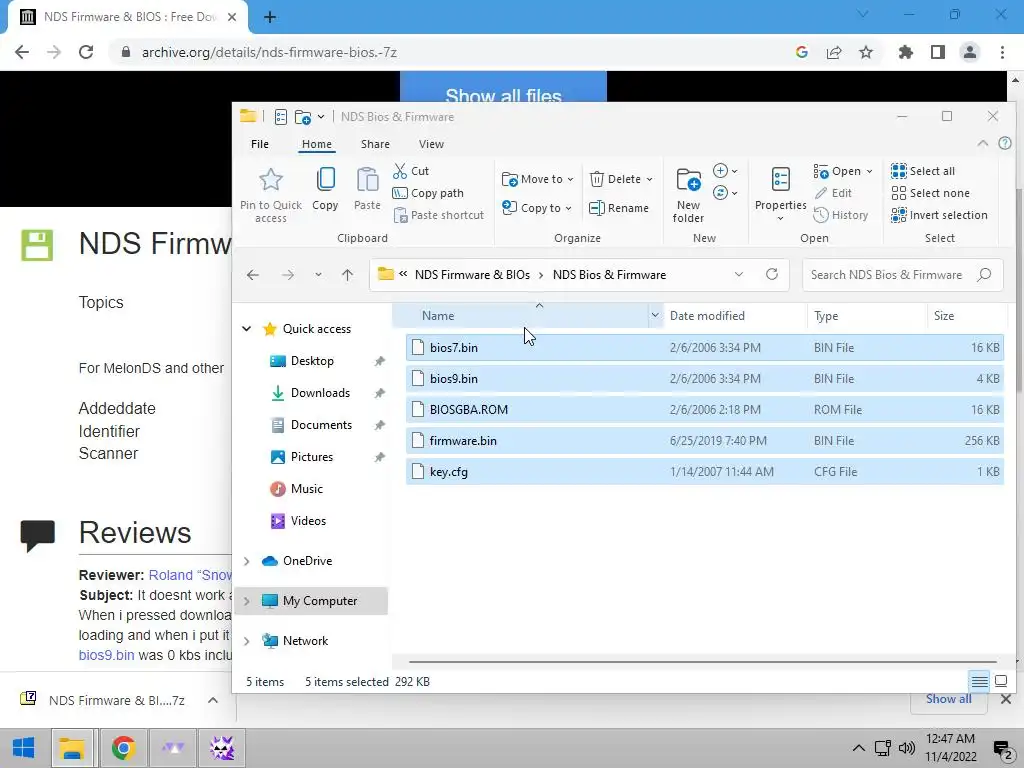This screenshot has height=768, width=1024.
Task: Select the key.cfg file
Action: [x=704, y=472]
